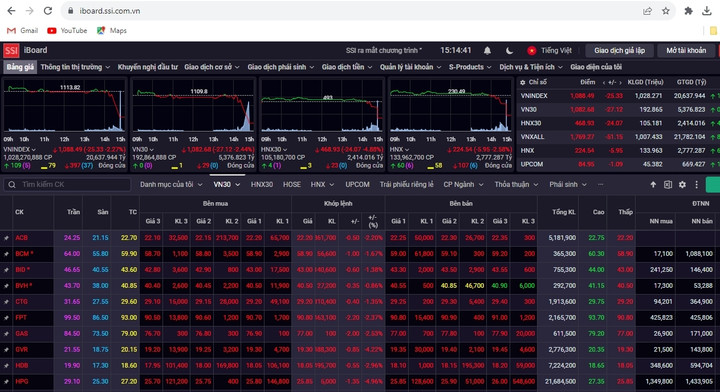Click Giao dịch giả lập button
720x392 pixels.
click(x=619, y=50)
